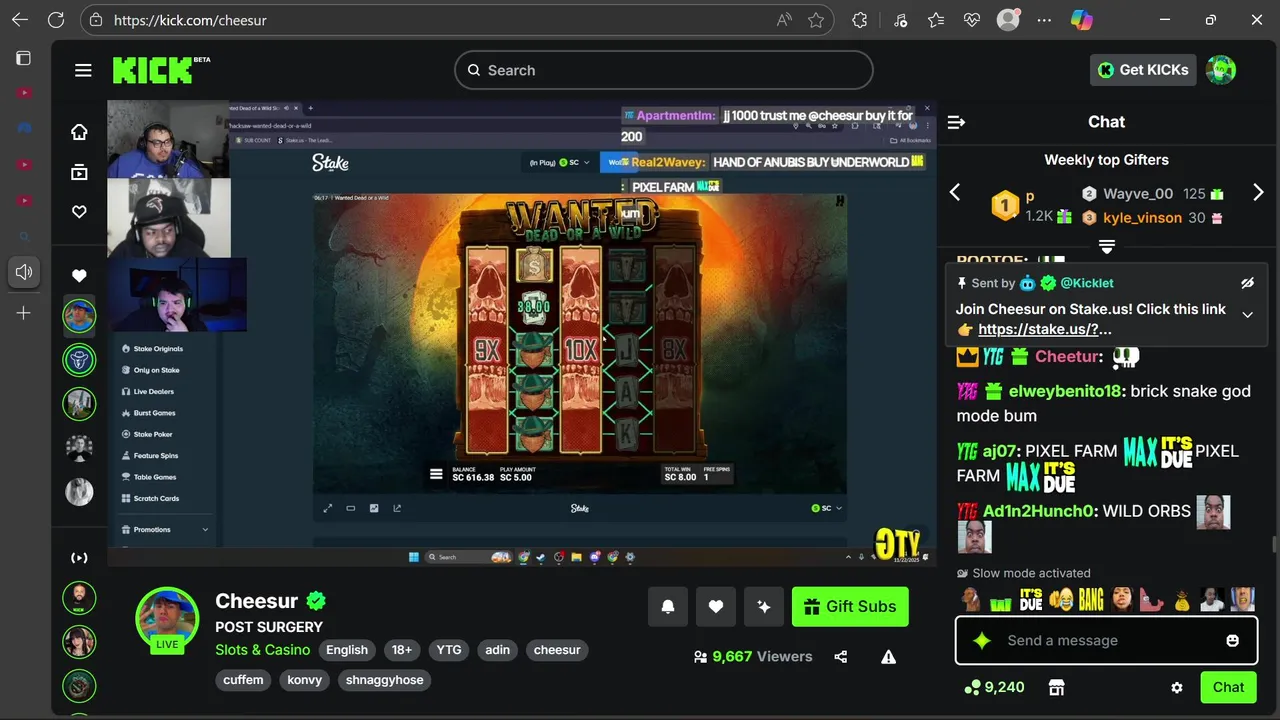
Task: Hide the pinned Kicklet message
Action: (x=1247, y=283)
